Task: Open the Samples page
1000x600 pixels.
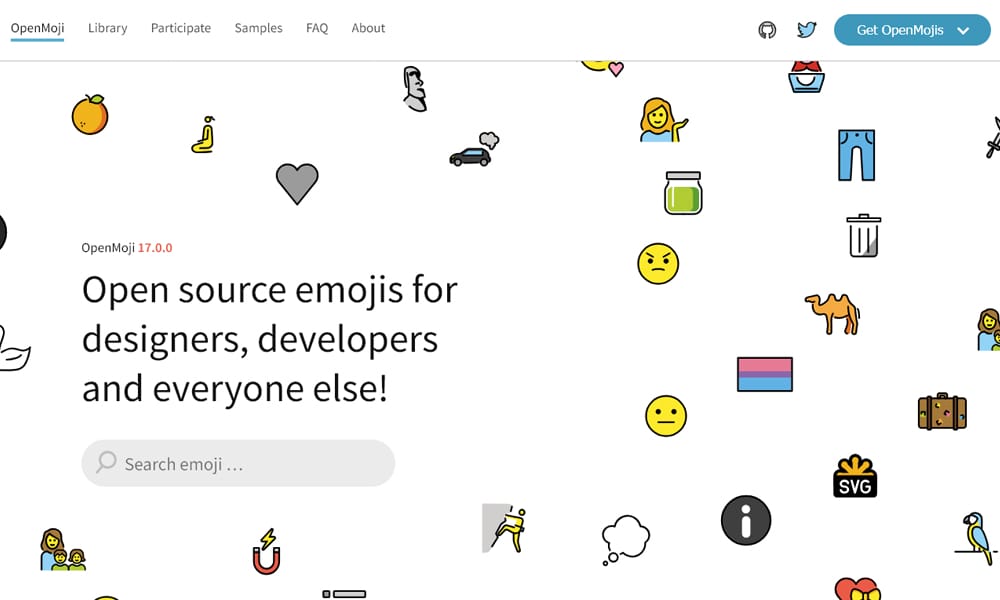Action: [x=258, y=28]
